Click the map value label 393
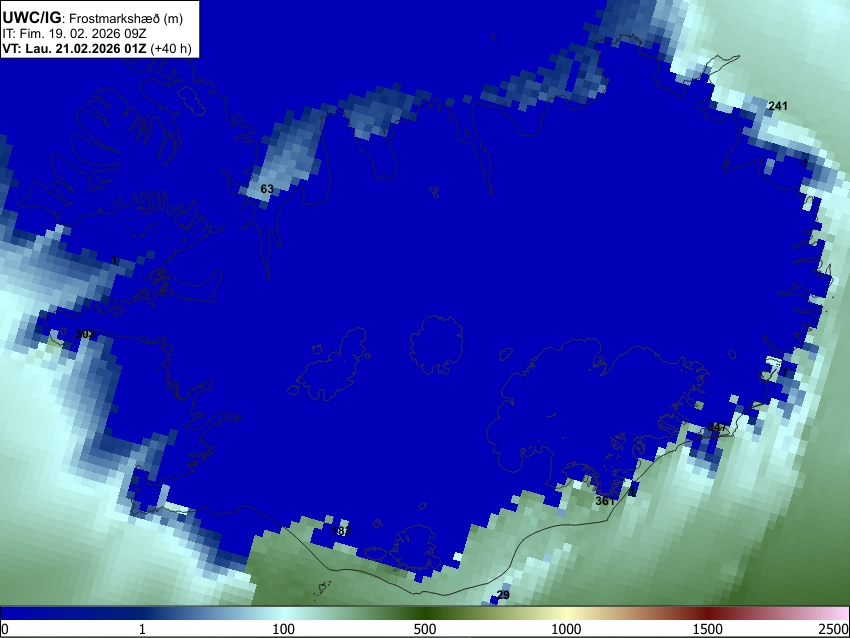The image size is (850, 638). coord(85,334)
